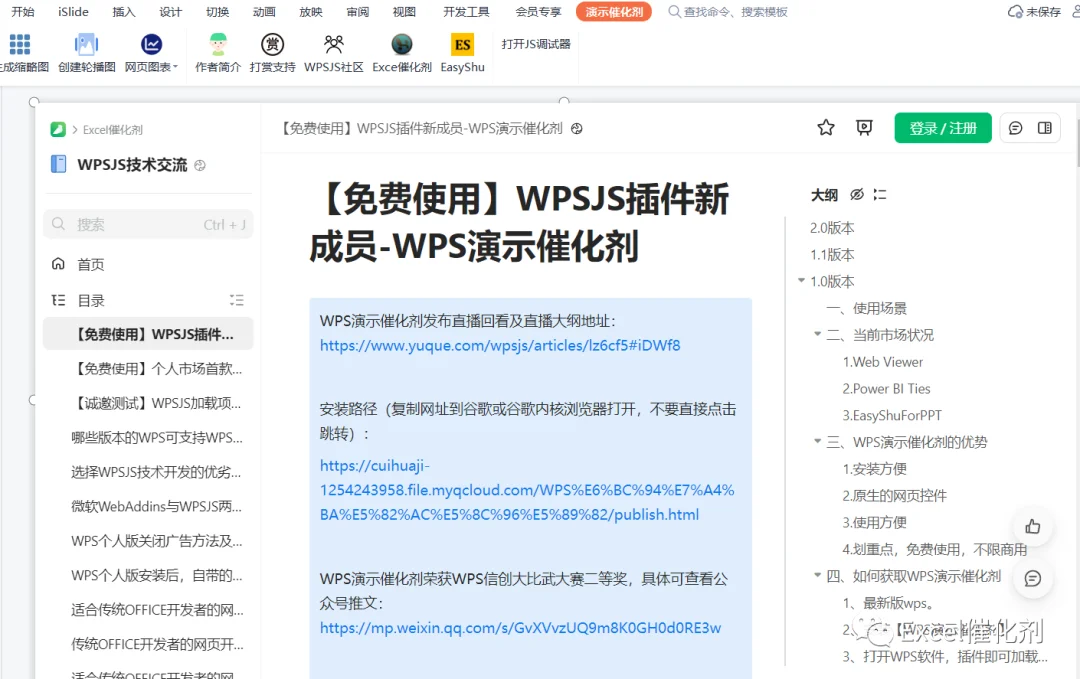Toggle the right sidebar layout icon

coord(1045,128)
